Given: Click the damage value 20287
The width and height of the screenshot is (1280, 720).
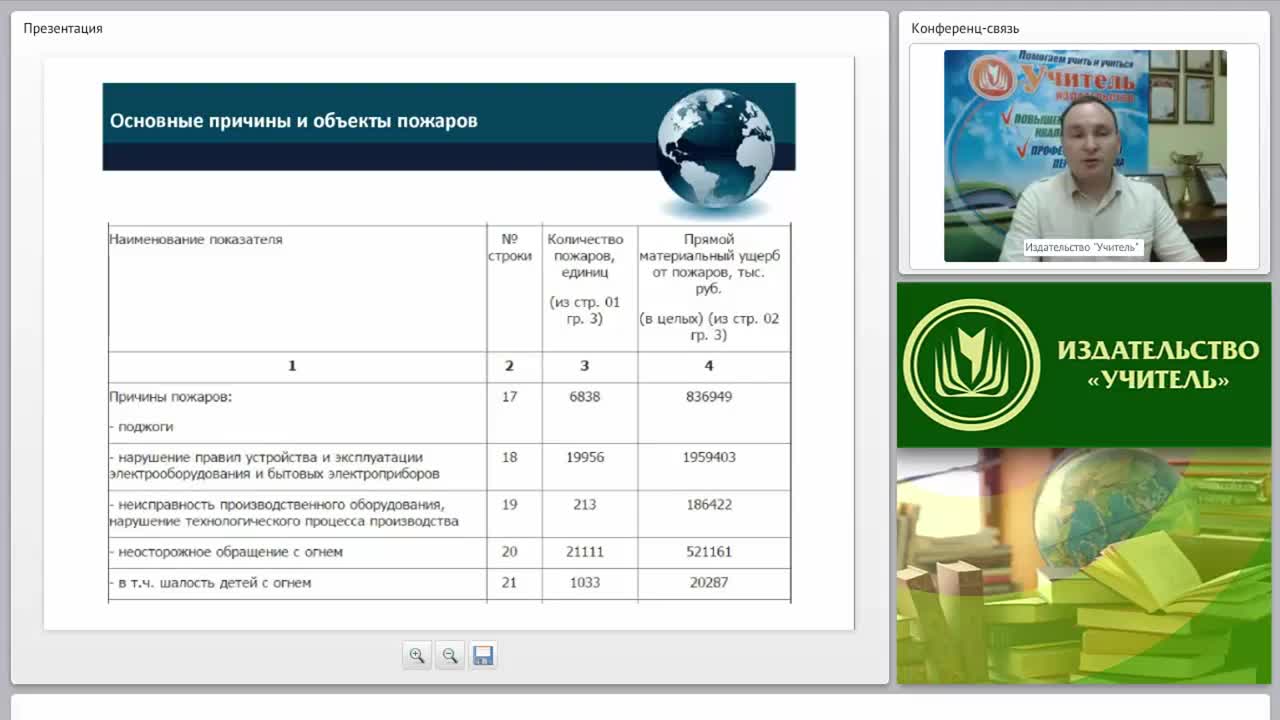Looking at the screenshot, I should click(x=709, y=583).
